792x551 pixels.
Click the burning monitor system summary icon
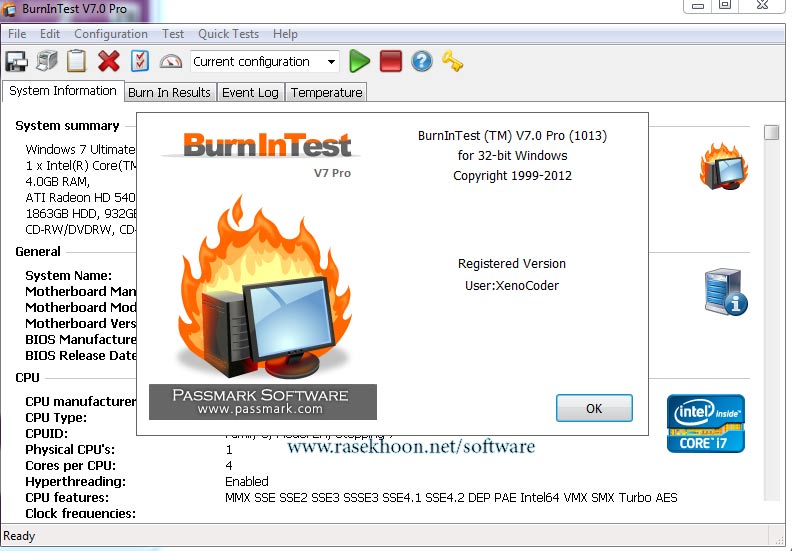pyautogui.click(x=724, y=167)
